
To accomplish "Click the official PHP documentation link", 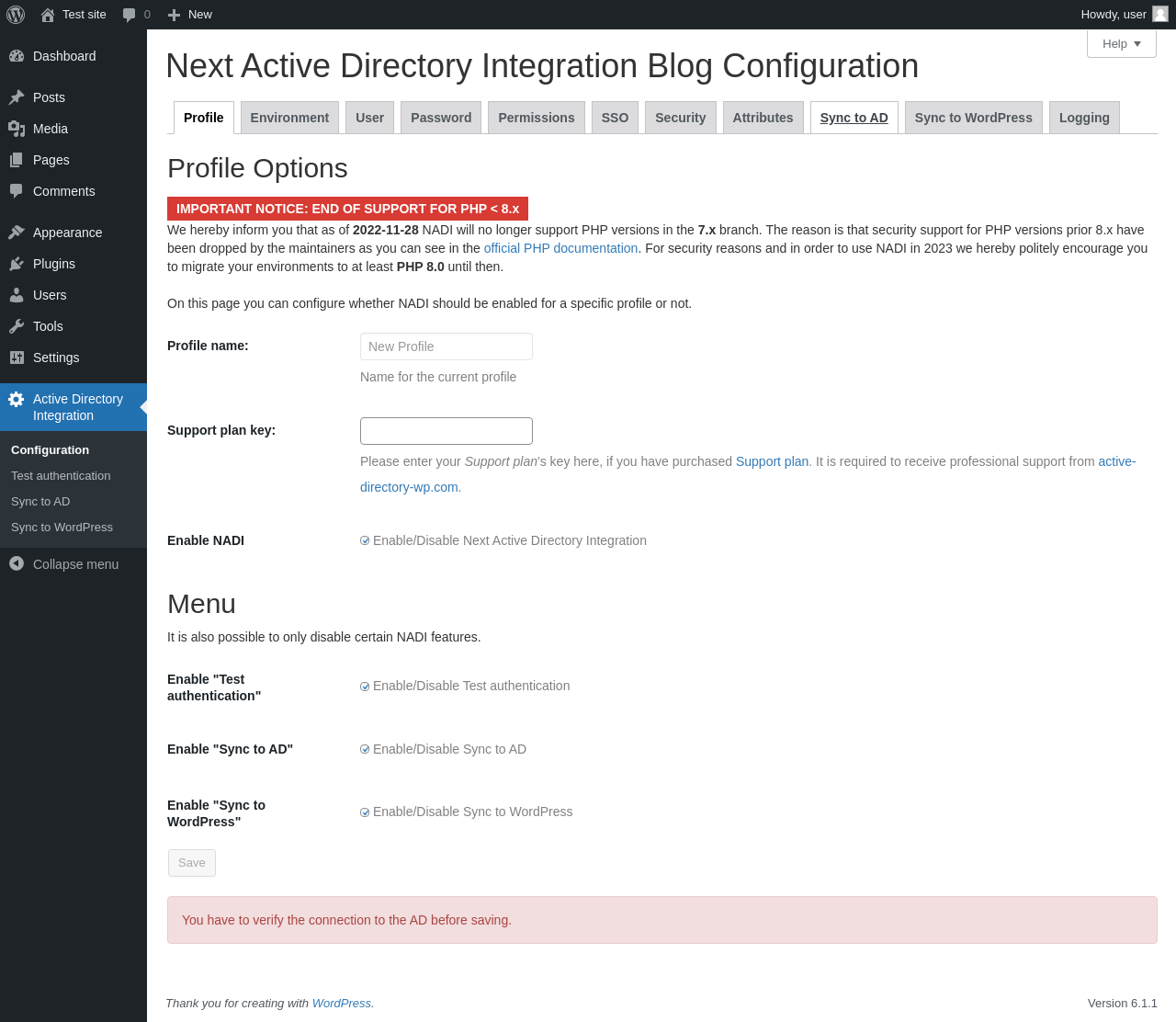I will pos(560,248).
